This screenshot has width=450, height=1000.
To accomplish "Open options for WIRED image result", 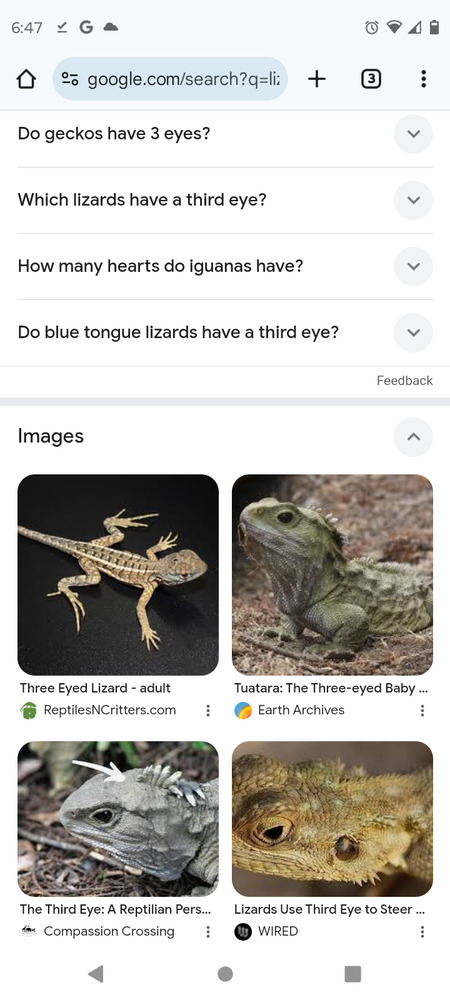I will pos(422,932).
